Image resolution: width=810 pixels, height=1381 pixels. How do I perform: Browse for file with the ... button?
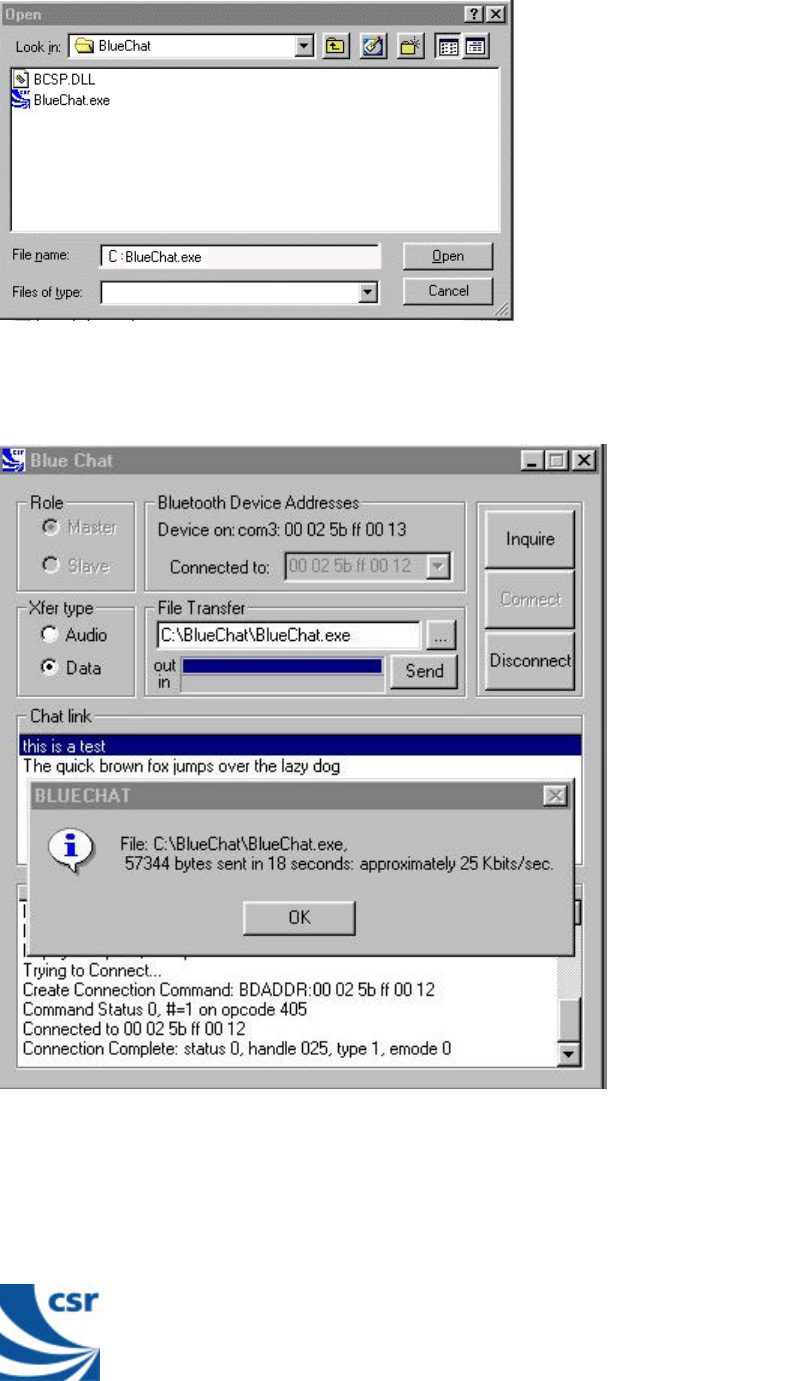click(441, 635)
